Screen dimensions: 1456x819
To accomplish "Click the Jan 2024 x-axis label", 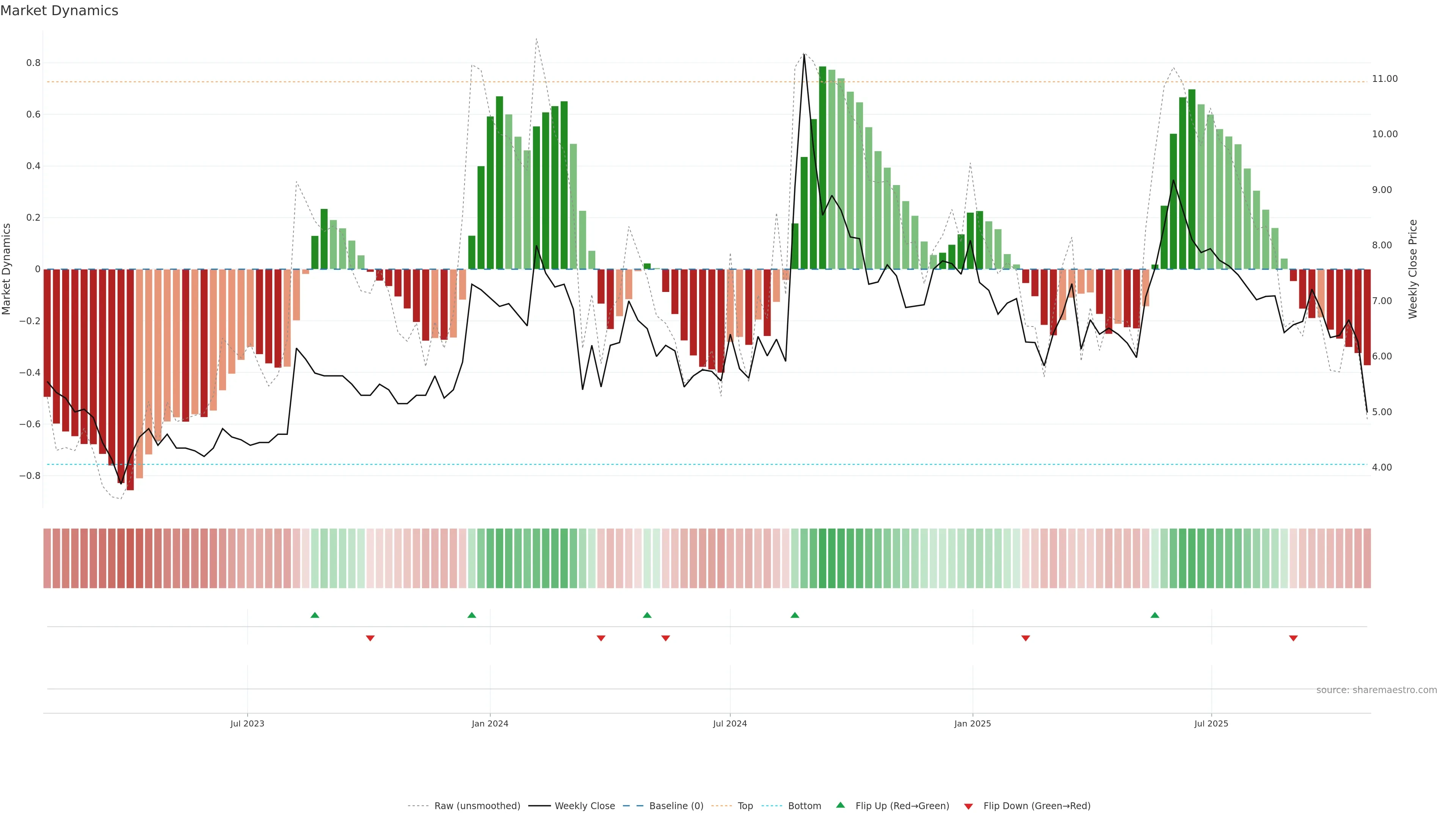I will tap(490, 723).
